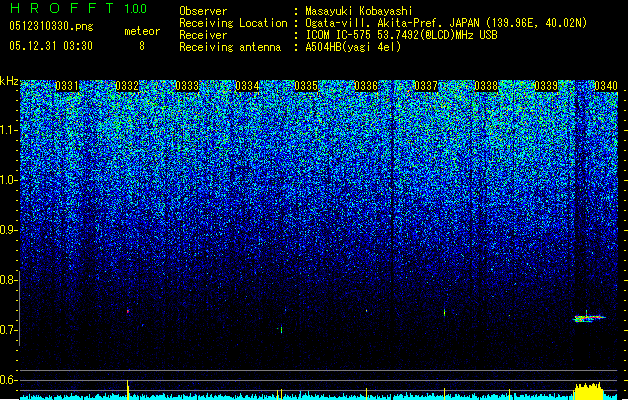Select the meteor count value 8
Image resolution: width=629 pixels, height=400 pixels.
[x=142, y=46]
